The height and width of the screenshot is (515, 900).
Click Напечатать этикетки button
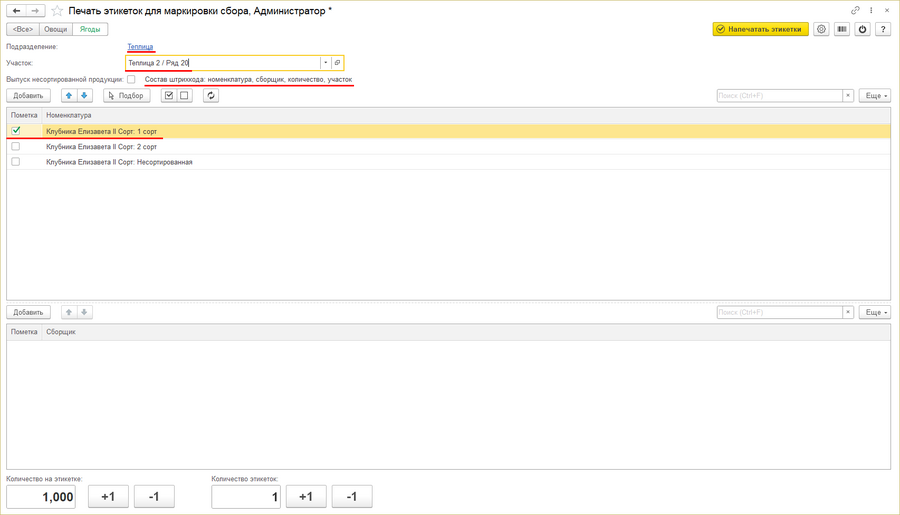[x=761, y=29]
